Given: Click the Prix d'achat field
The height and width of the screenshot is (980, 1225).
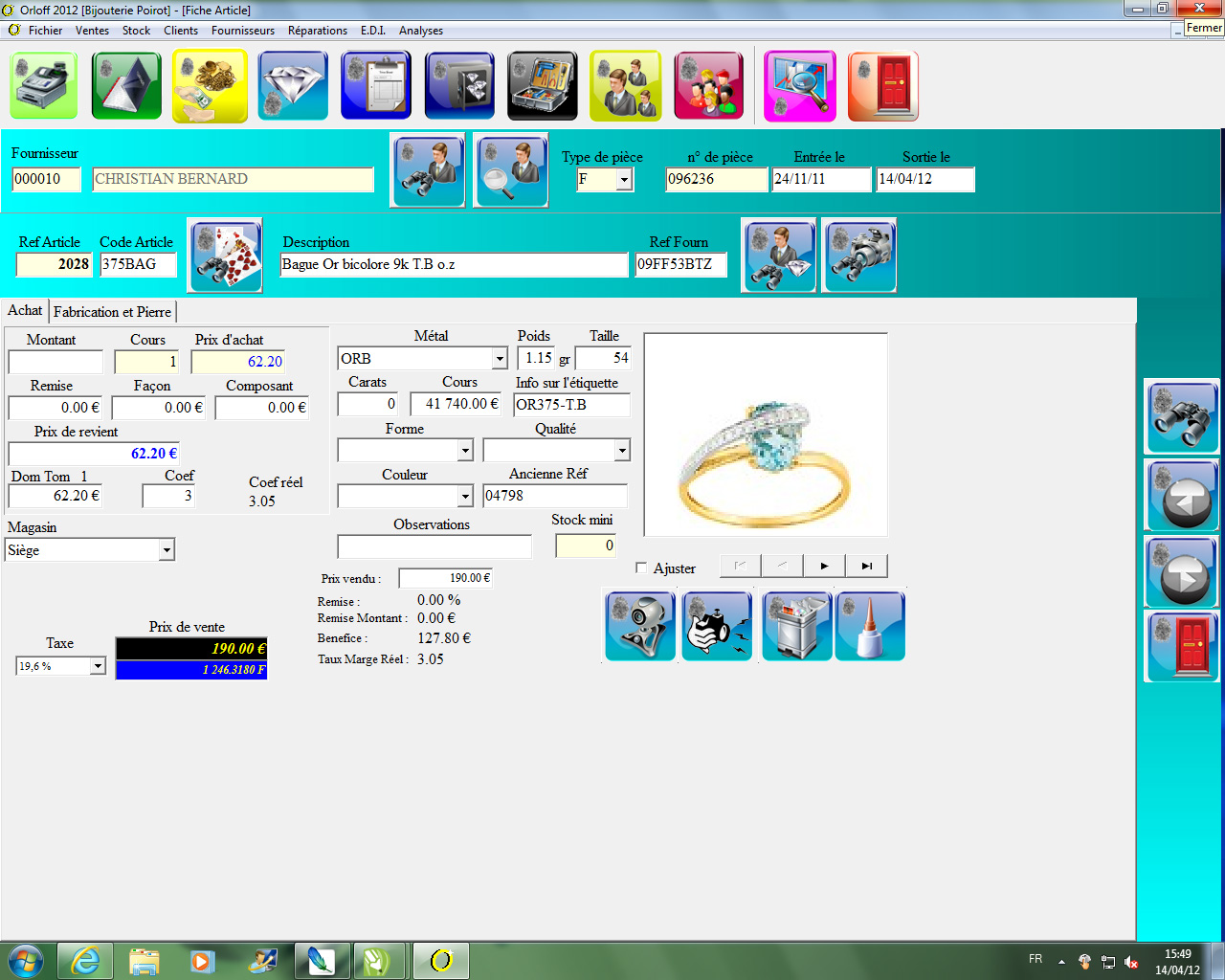Looking at the screenshot, I should click(x=238, y=362).
